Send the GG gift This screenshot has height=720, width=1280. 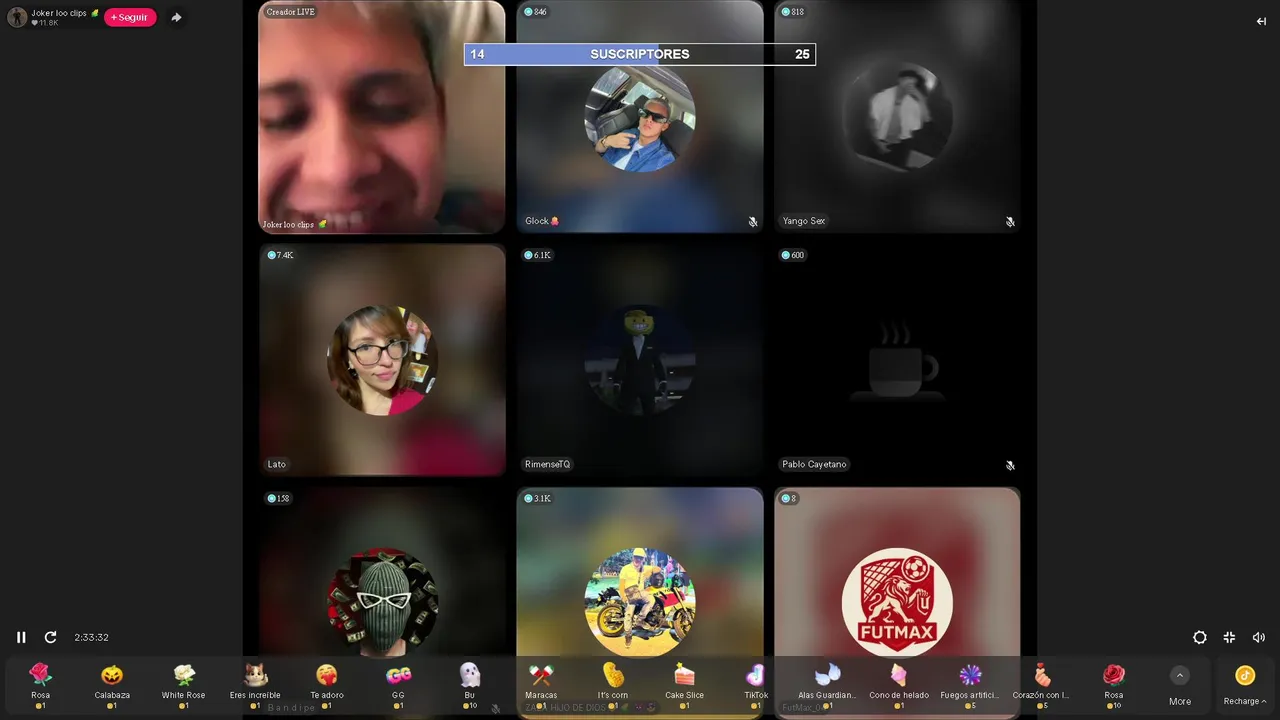click(x=398, y=686)
